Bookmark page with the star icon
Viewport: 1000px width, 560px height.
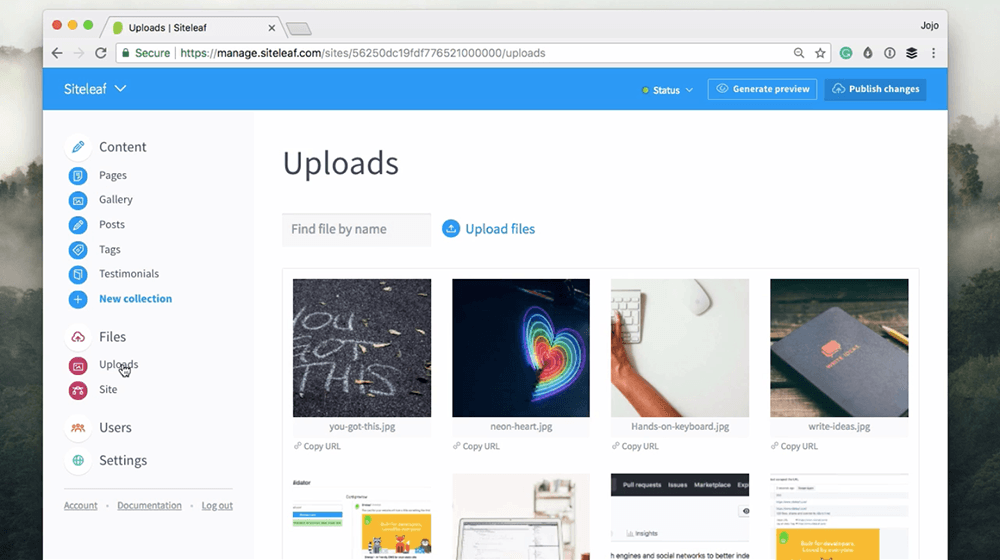tap(820, 53)
